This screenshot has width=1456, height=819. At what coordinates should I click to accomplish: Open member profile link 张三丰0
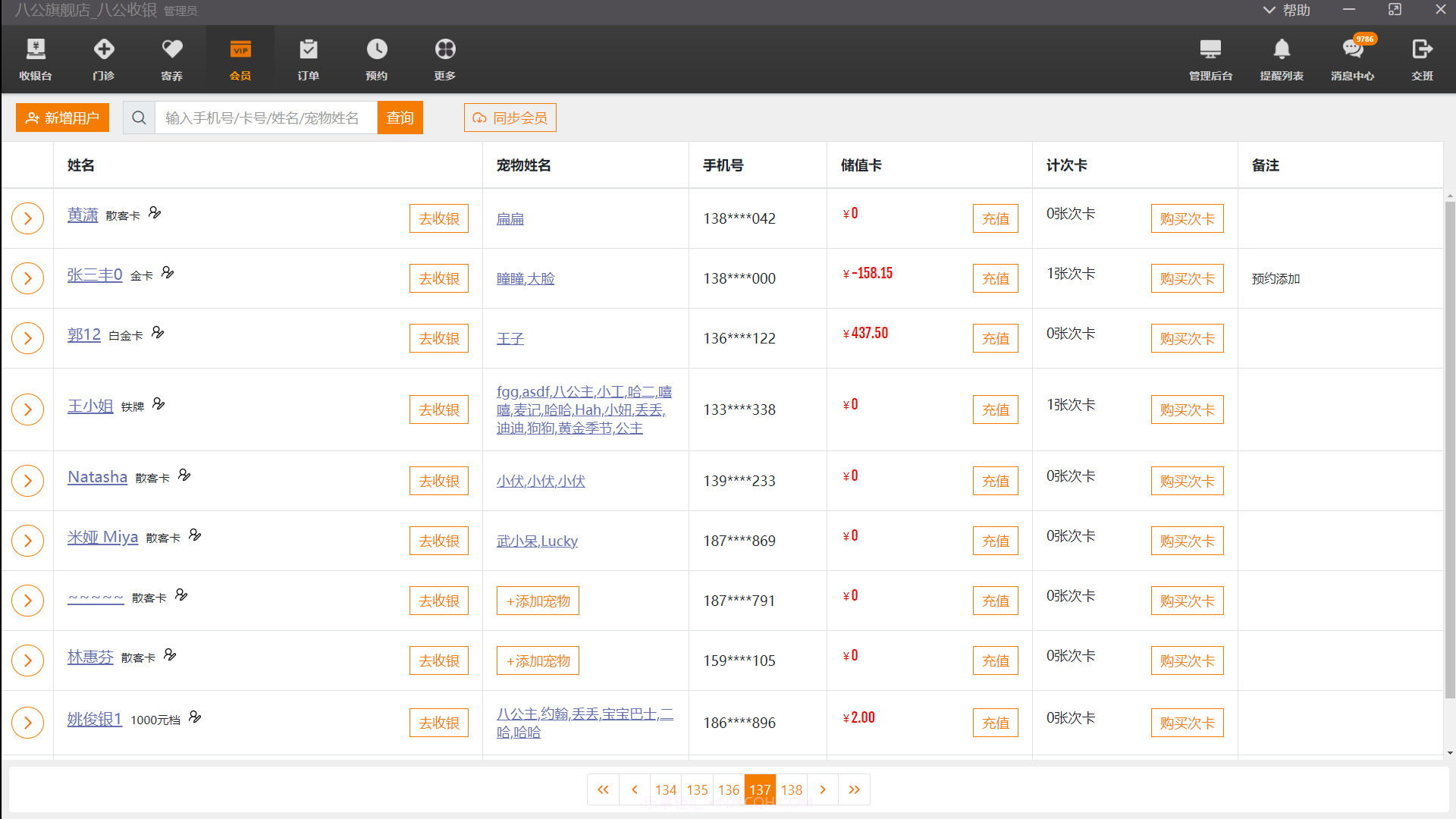[x=95, y=275]
